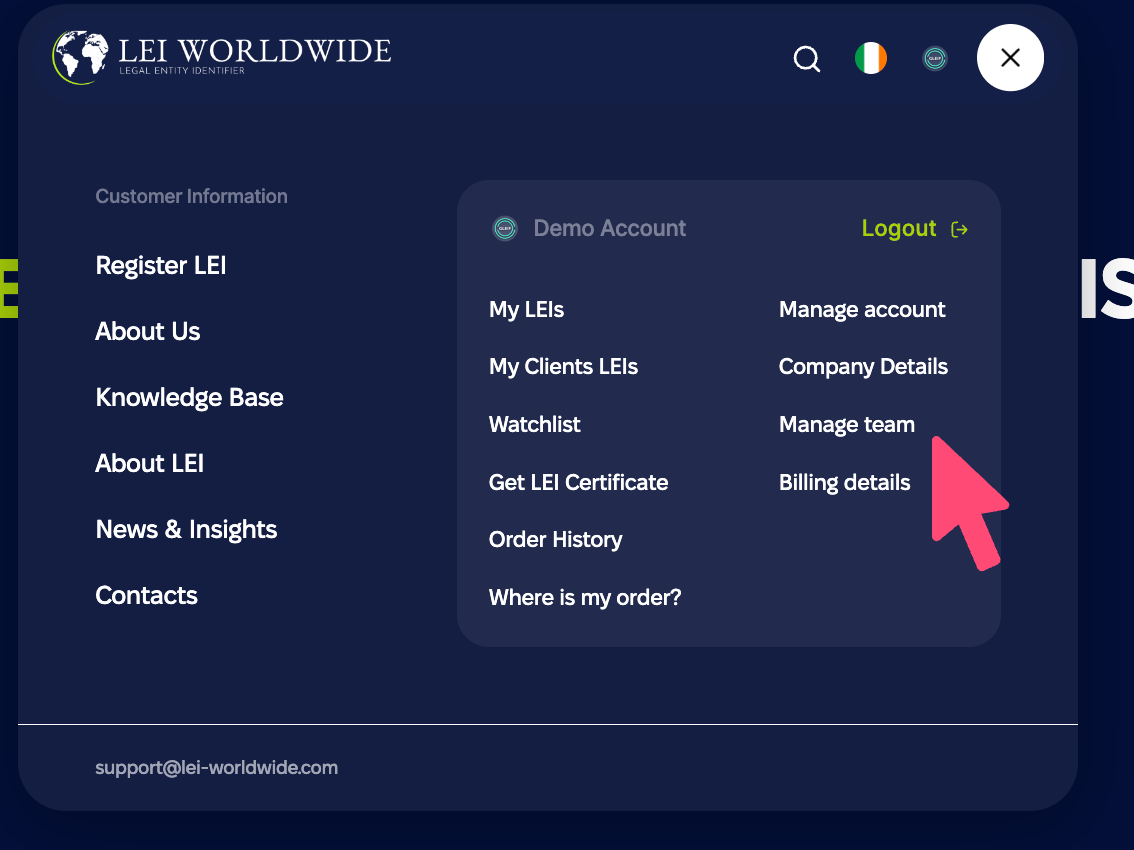Click the Irish flag language selector
Viewport: 1134px width, 850px height.
point(871,59)
